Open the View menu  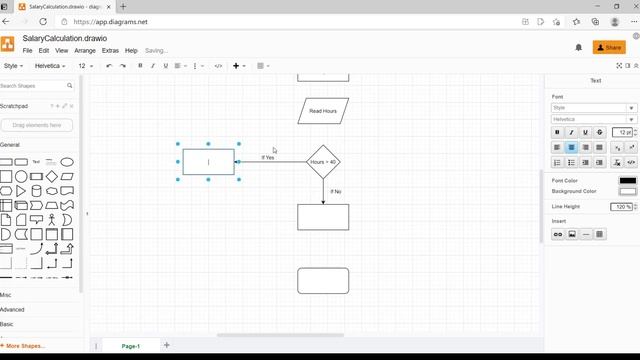click(62, 51)
